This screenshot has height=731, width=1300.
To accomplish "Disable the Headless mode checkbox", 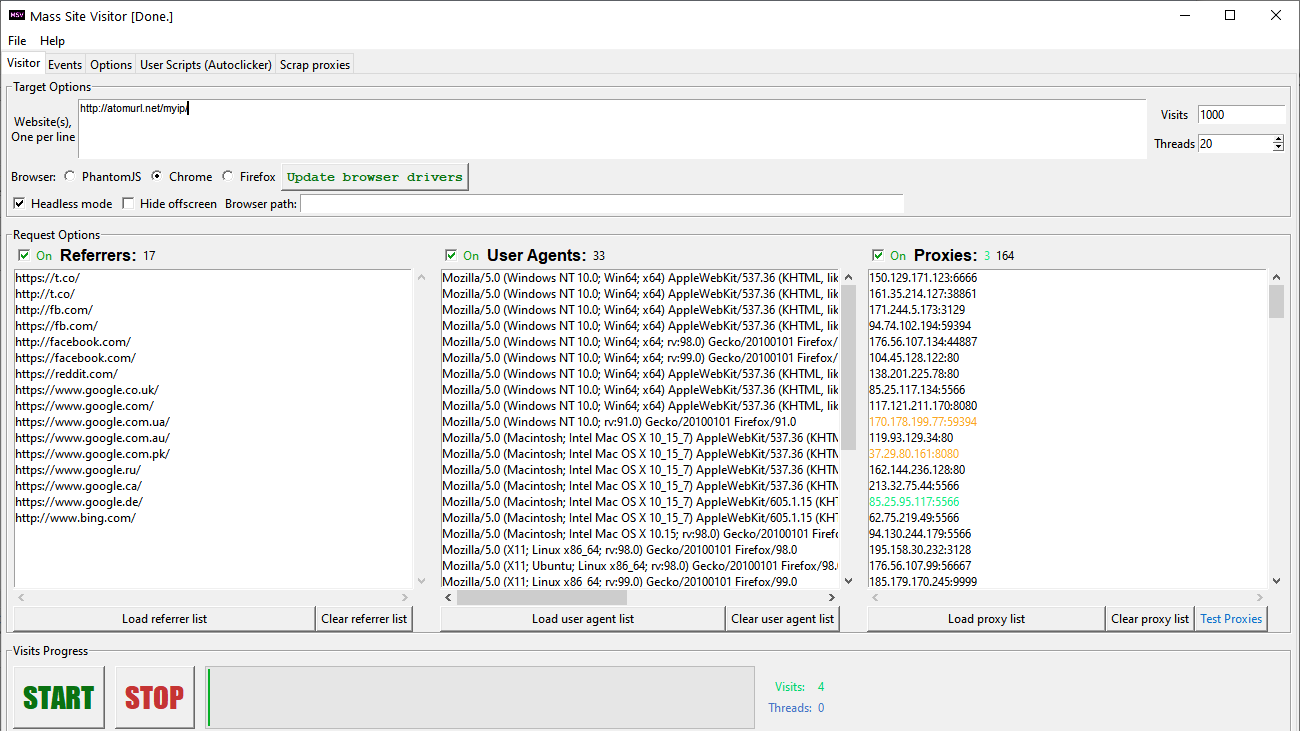I will [19, 204].
